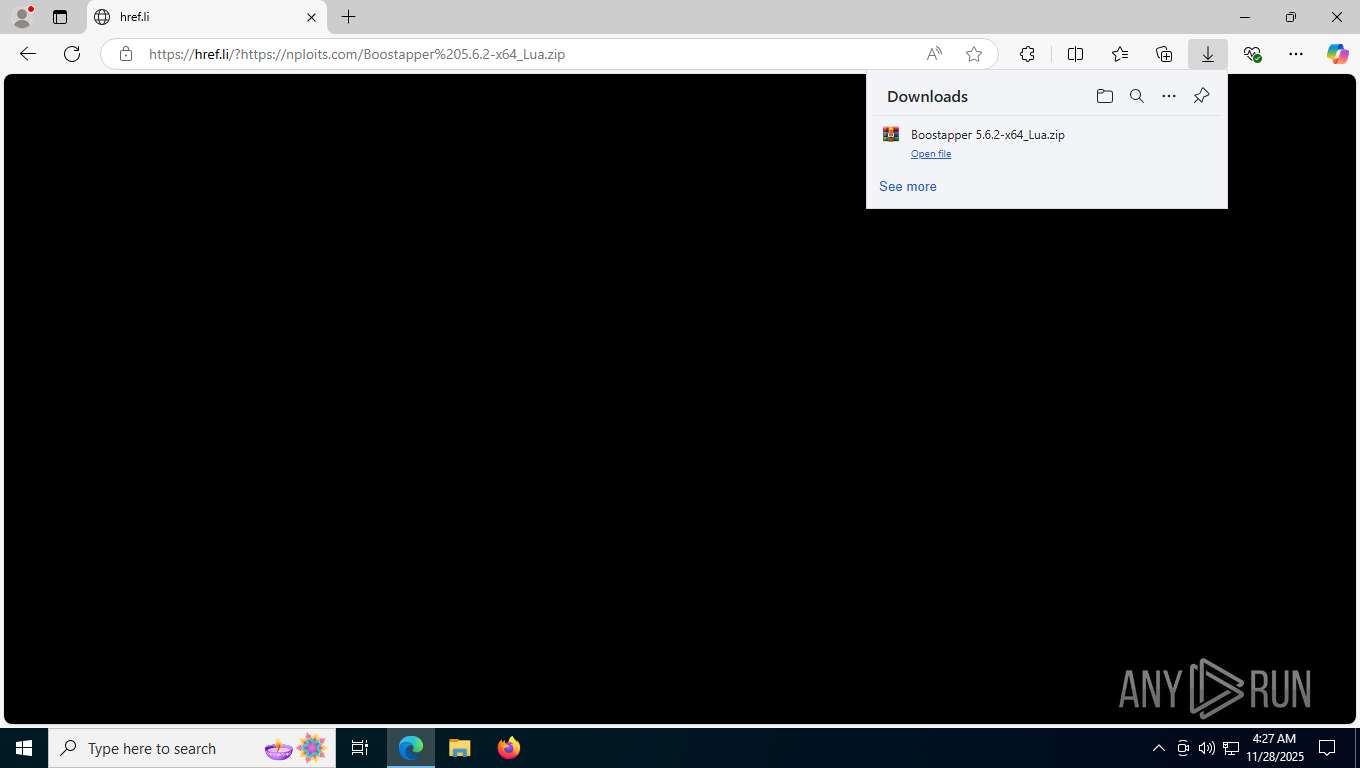Click See more downloads

click(908, 186)
